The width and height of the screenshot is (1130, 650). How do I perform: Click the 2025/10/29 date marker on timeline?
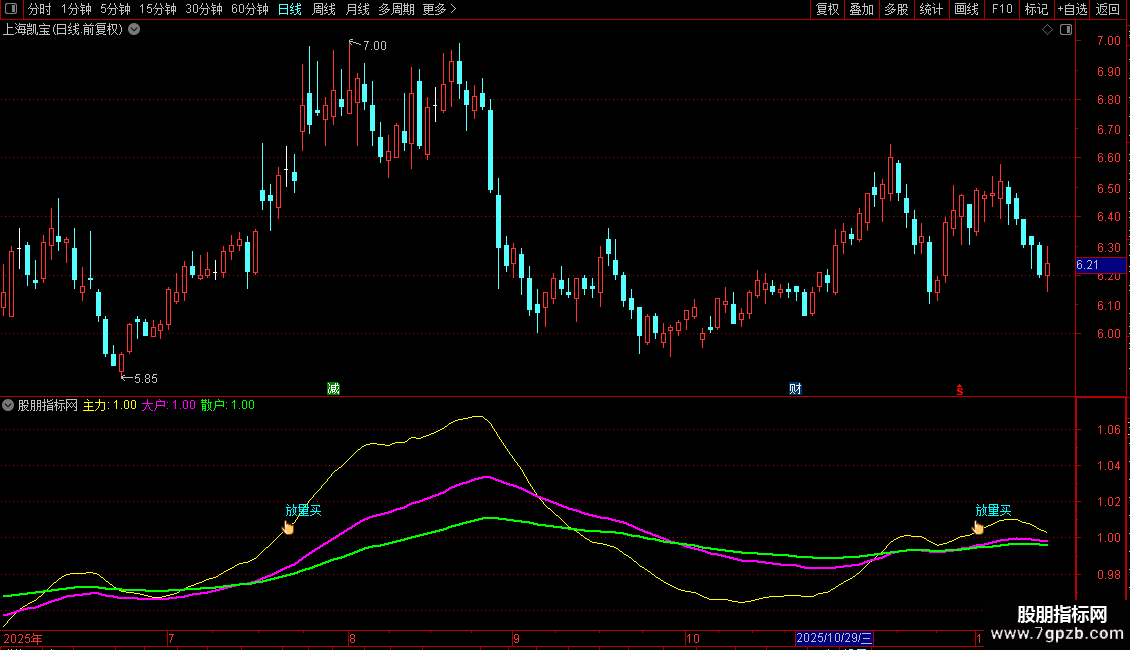coord(835,638)
